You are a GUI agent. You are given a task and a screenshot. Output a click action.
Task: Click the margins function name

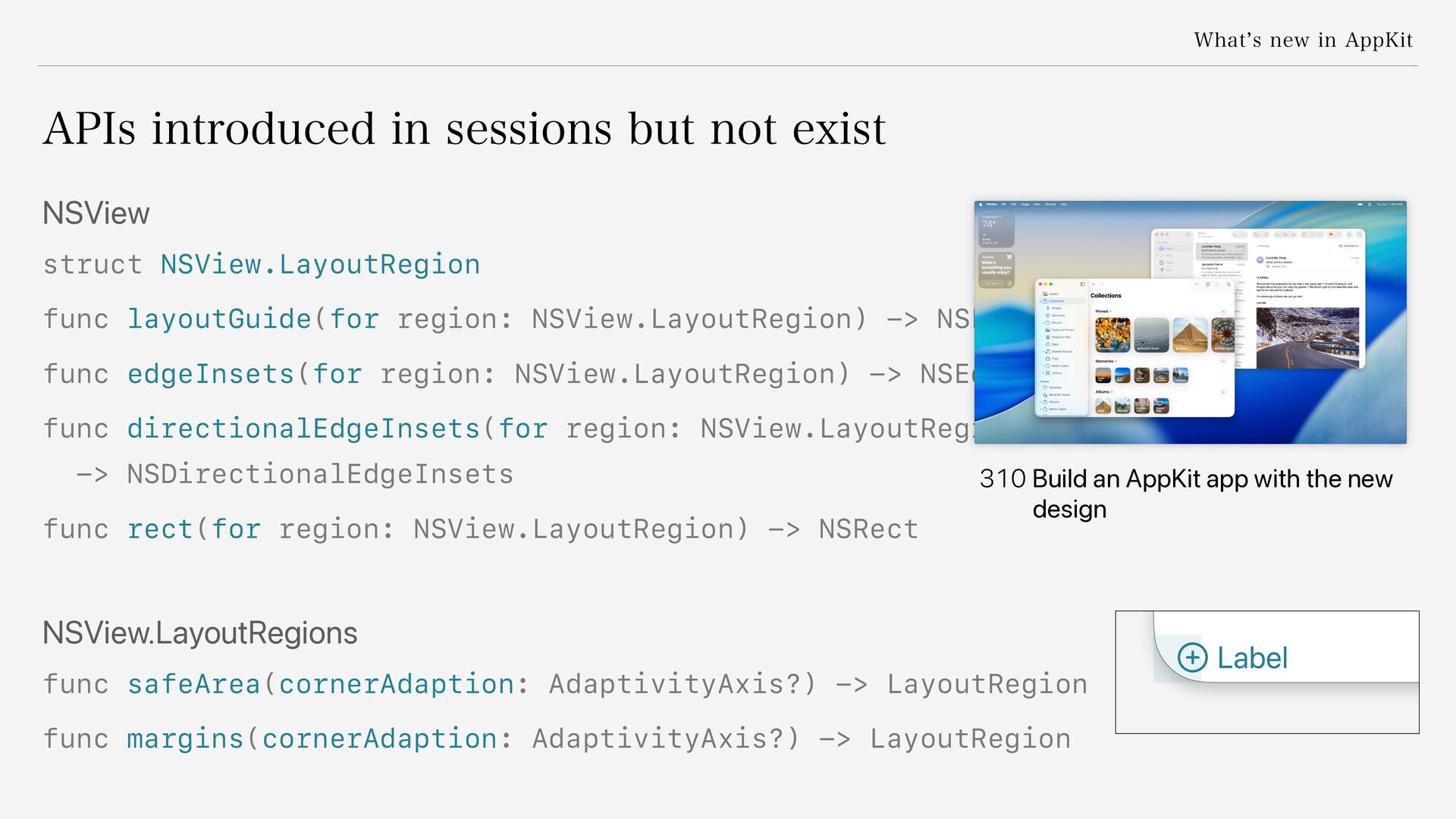point(185,739)
